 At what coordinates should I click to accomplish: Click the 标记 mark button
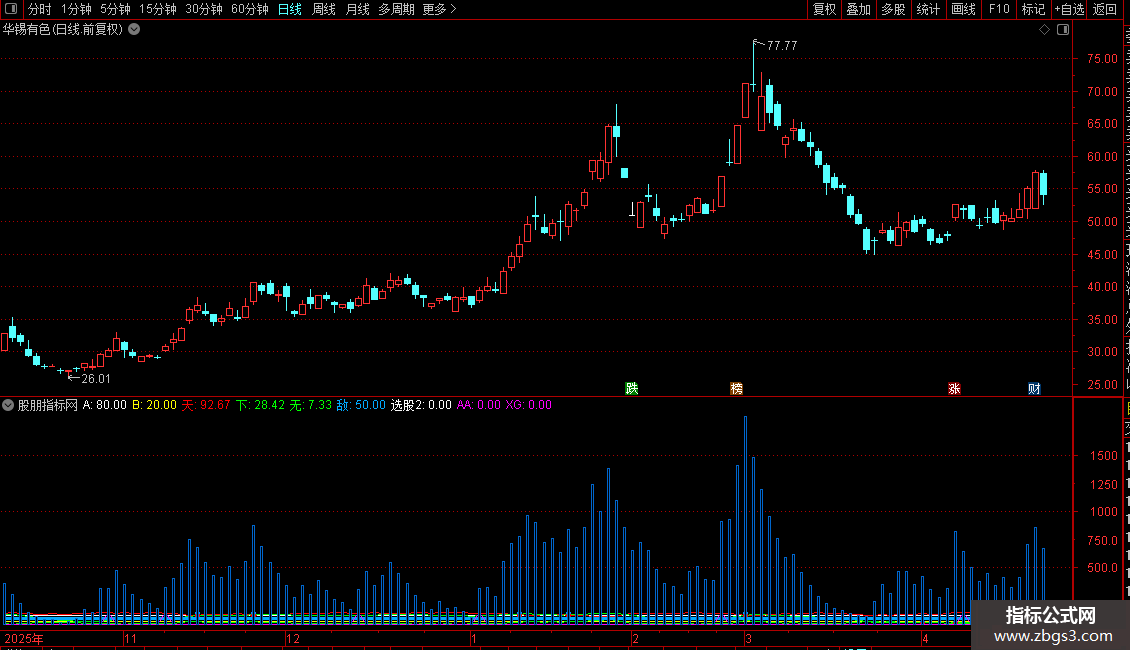pos(1033,9)
